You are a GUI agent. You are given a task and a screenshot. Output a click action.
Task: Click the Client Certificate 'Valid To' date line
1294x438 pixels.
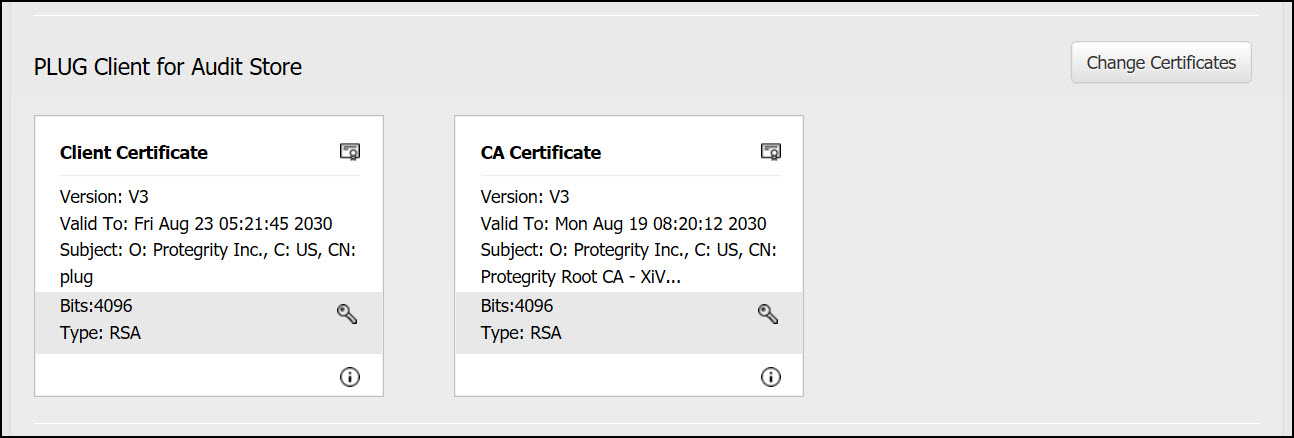pyautogui.click(x=196, y=223)
